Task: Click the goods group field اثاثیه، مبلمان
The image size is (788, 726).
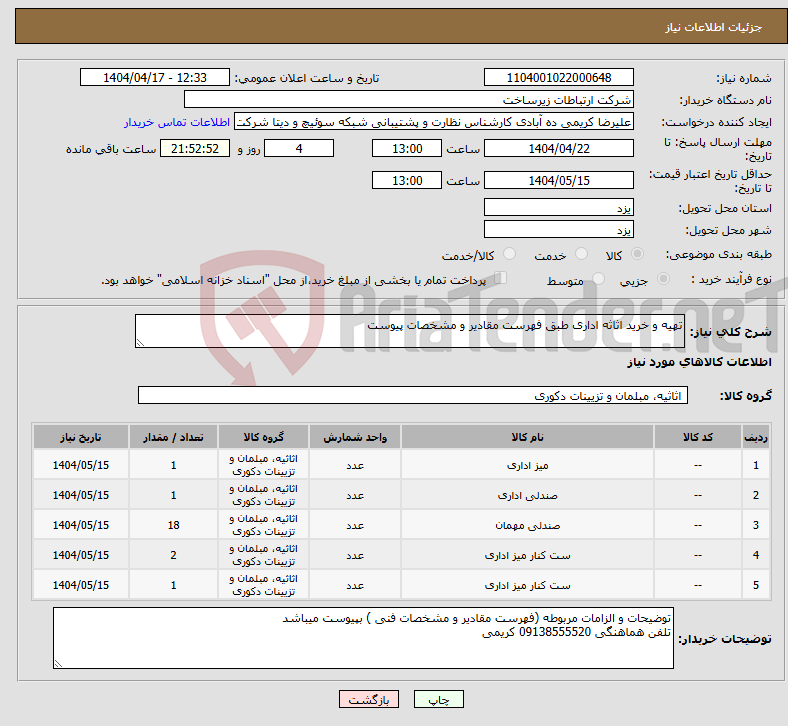Action: (x=413, y=395)
